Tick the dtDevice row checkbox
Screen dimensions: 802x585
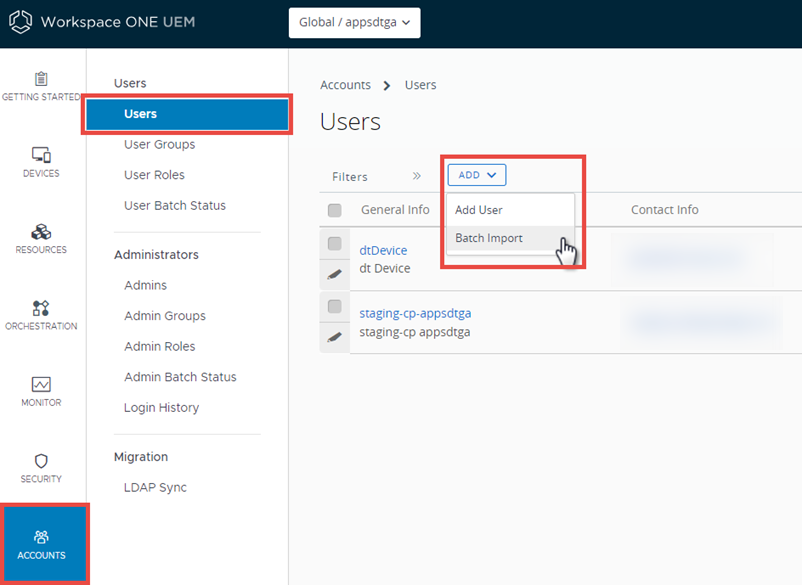tap(335, 243)
